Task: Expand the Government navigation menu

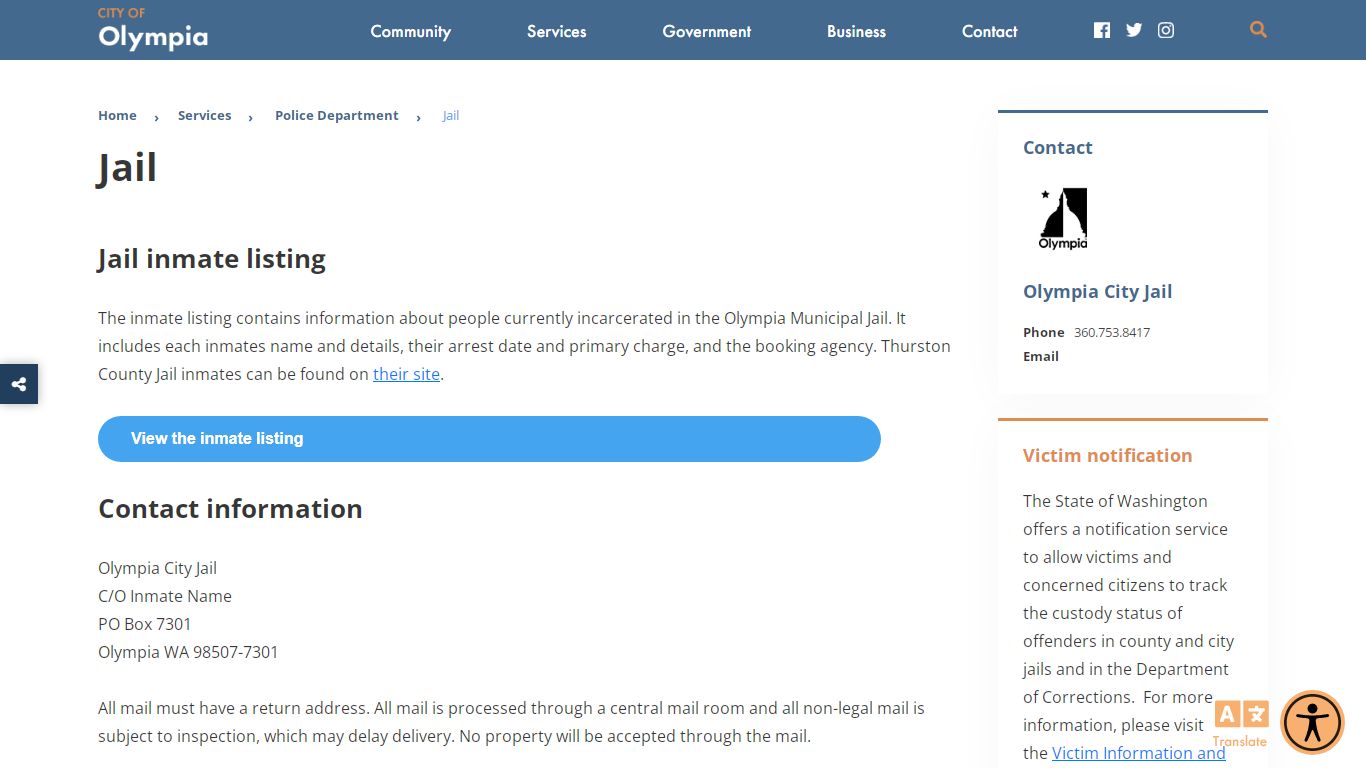Action: [707, 31]
